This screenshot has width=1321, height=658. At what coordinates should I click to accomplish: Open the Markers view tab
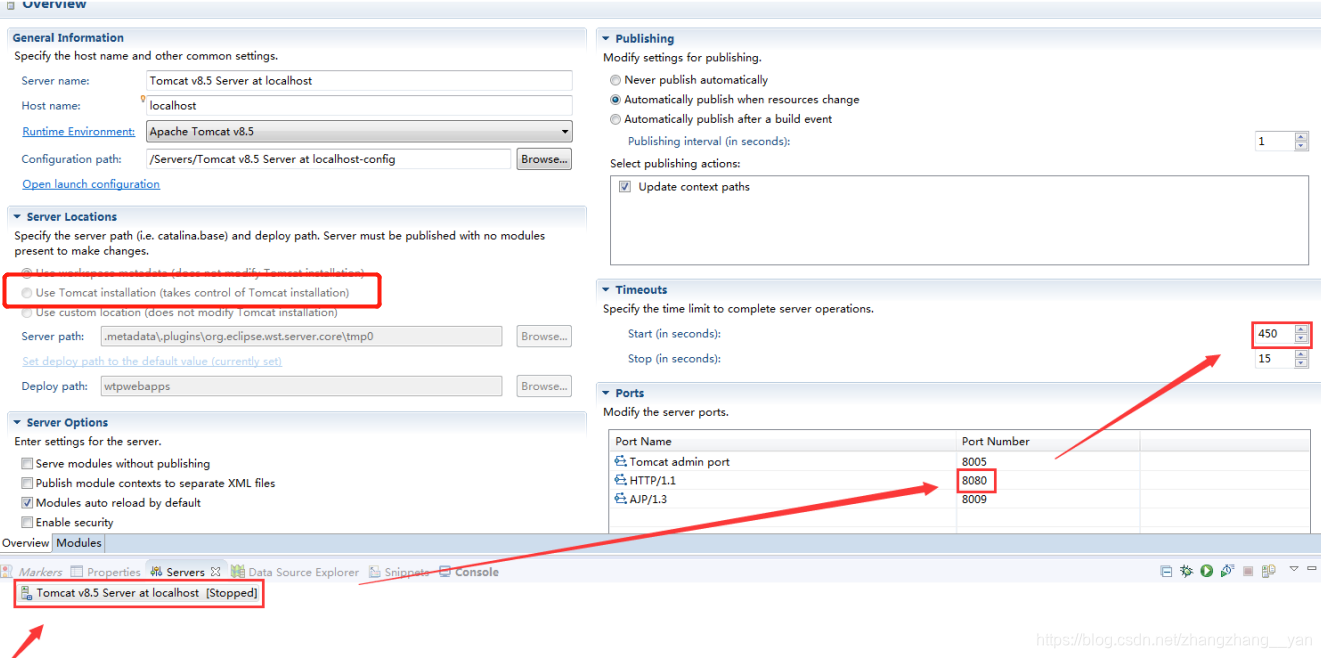tap(33, 572)
